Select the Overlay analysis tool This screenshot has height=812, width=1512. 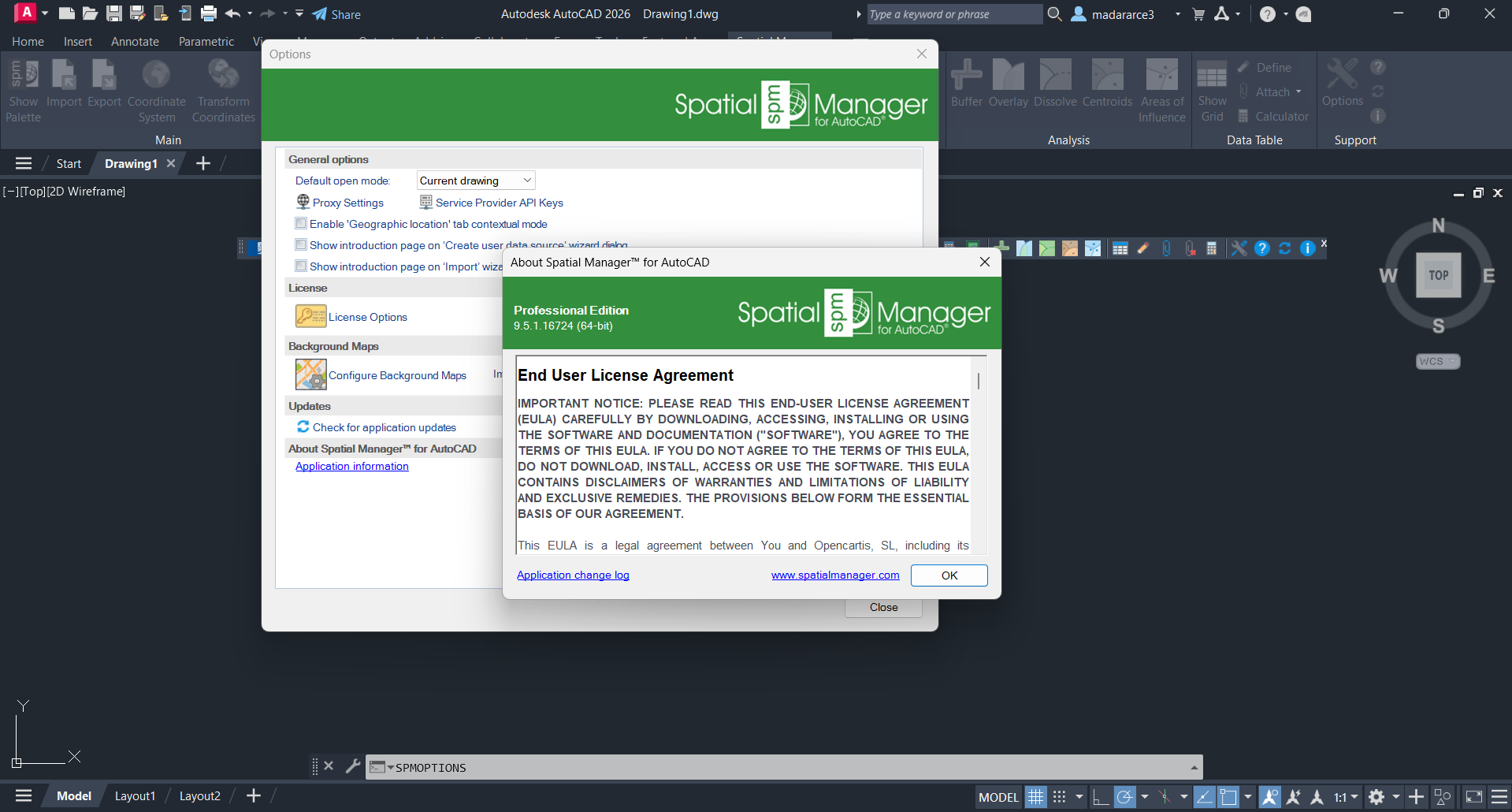pos(1009,84)
